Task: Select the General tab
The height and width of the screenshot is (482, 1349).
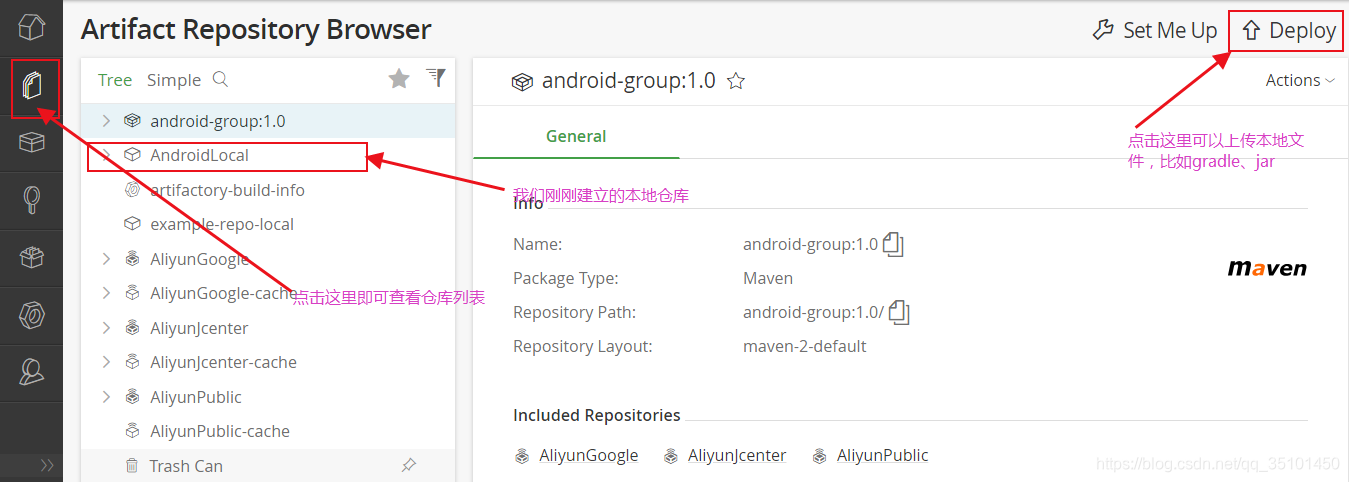Action: click(x=576, y=136)
